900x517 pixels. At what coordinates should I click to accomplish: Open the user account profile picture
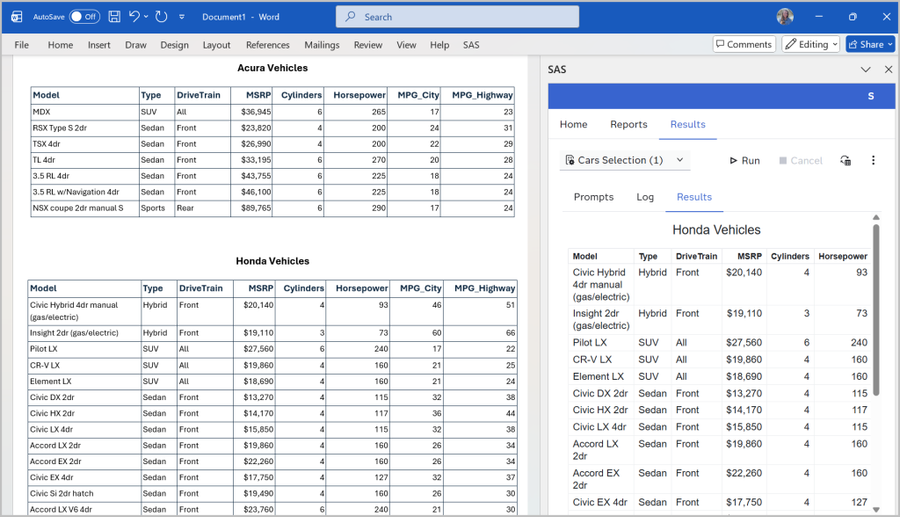coord(785,17)
